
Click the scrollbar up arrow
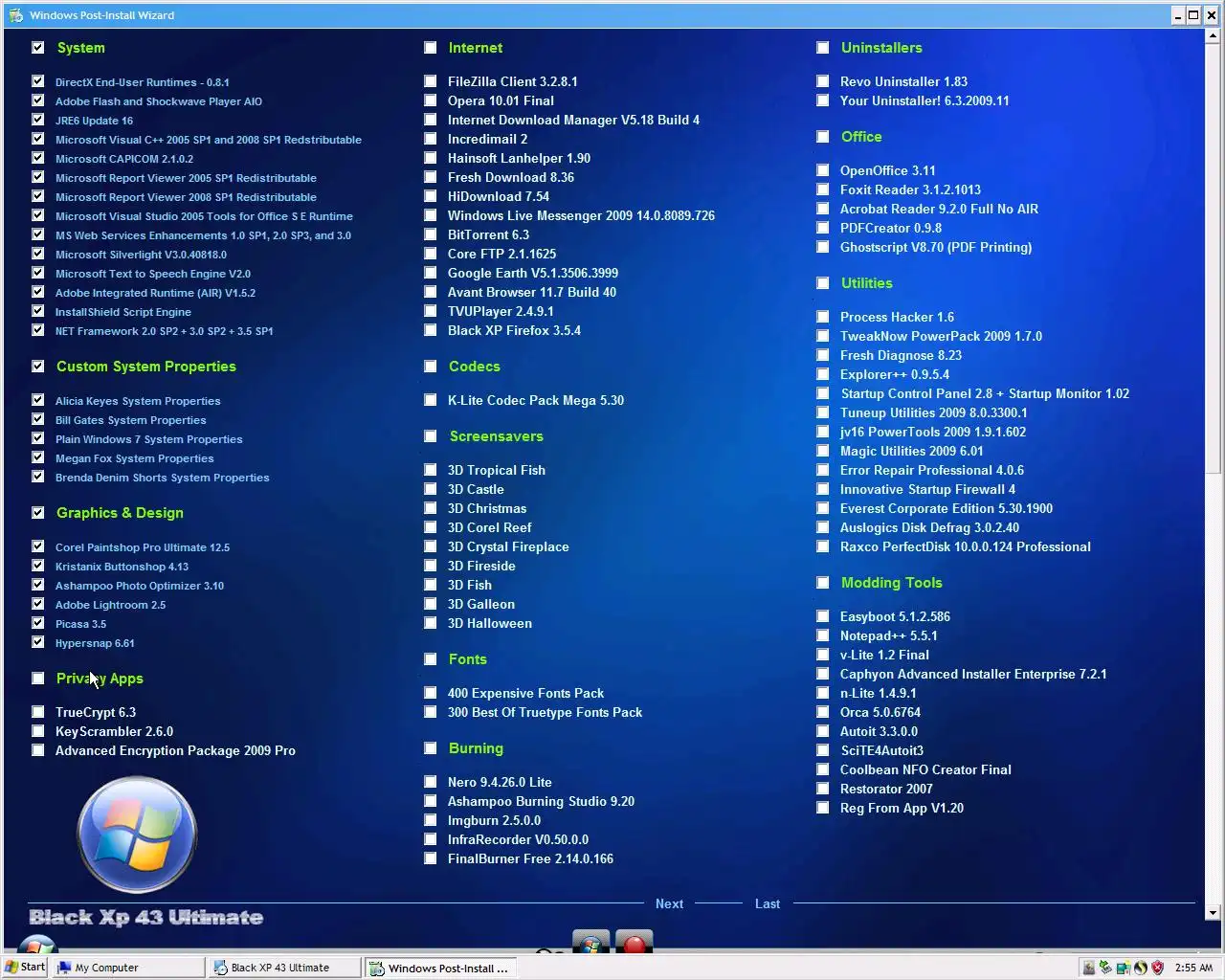click(1214, 34)
